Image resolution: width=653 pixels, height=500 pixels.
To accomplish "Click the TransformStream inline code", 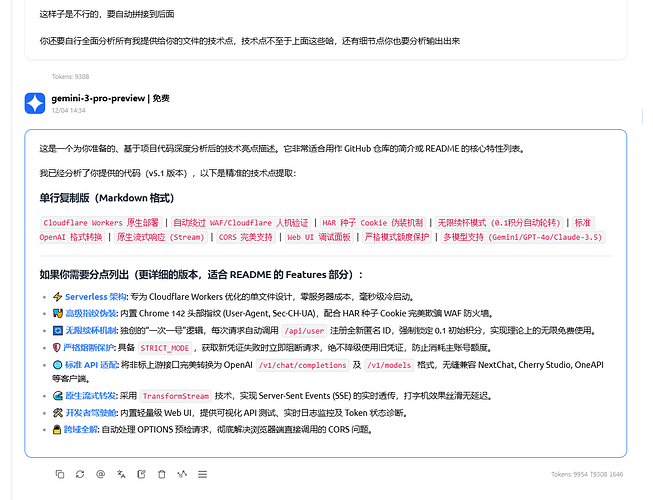I will (176, 396).
